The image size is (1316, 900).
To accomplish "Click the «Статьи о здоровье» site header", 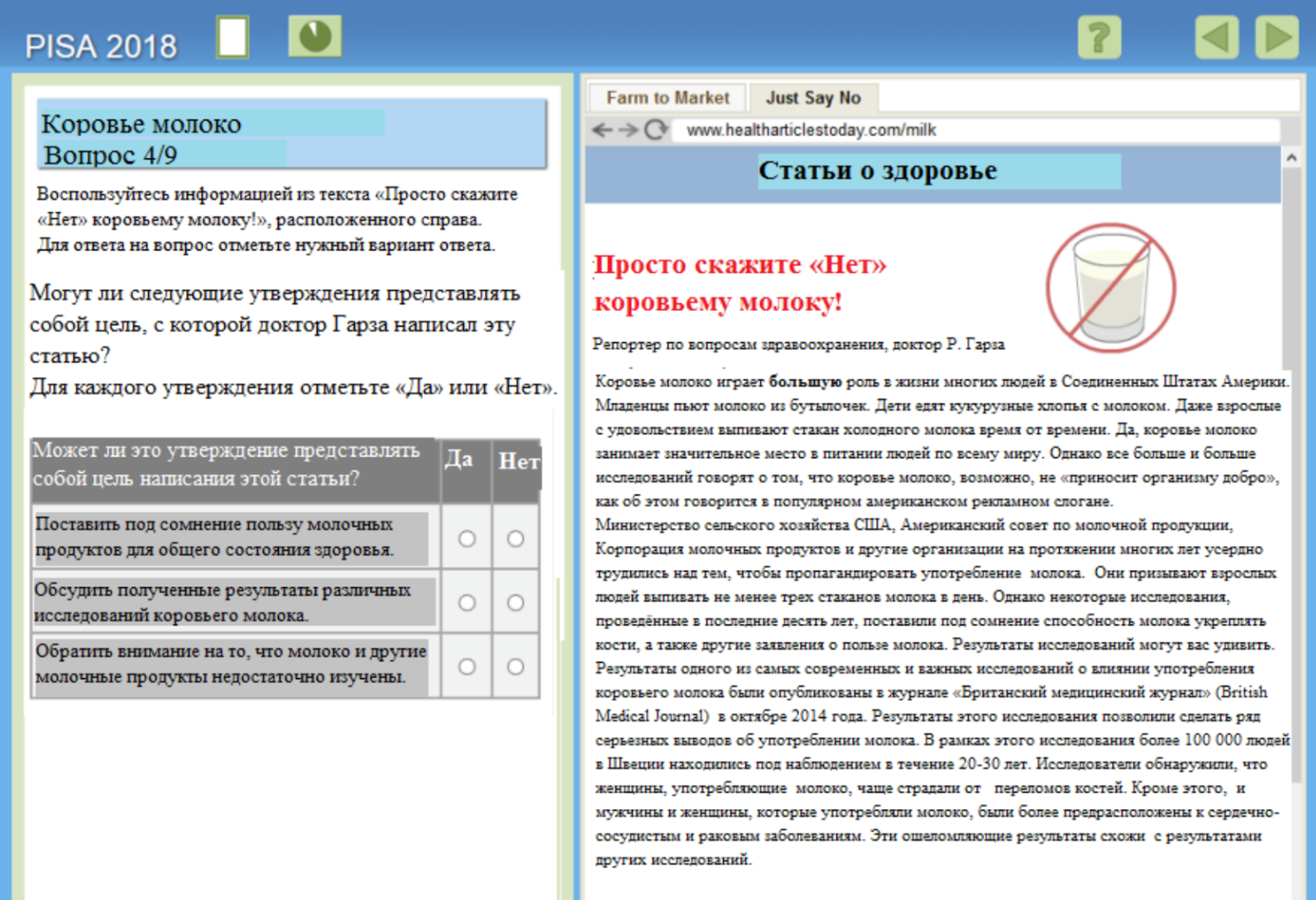I will (877, 172).
